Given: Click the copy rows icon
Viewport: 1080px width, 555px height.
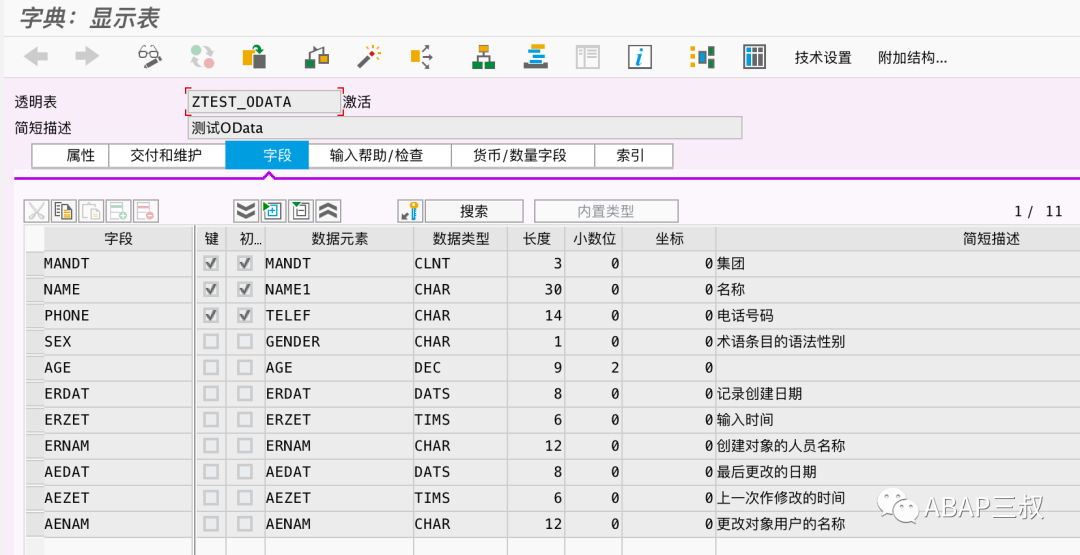Looking at the screenshot, I should (64, 211).
